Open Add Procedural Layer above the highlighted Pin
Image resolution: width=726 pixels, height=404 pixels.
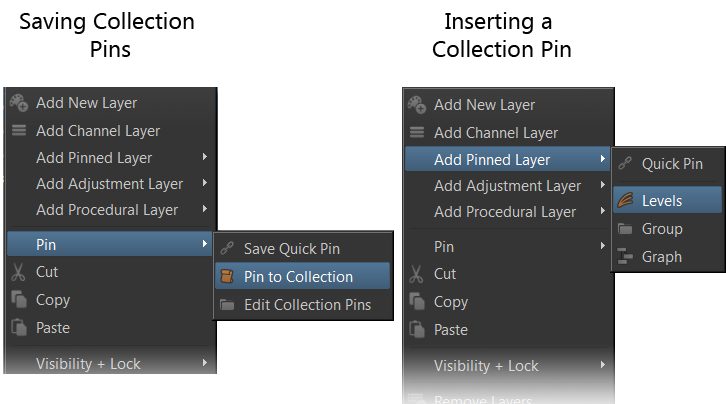pyautogui.click(x=107, y=210)
